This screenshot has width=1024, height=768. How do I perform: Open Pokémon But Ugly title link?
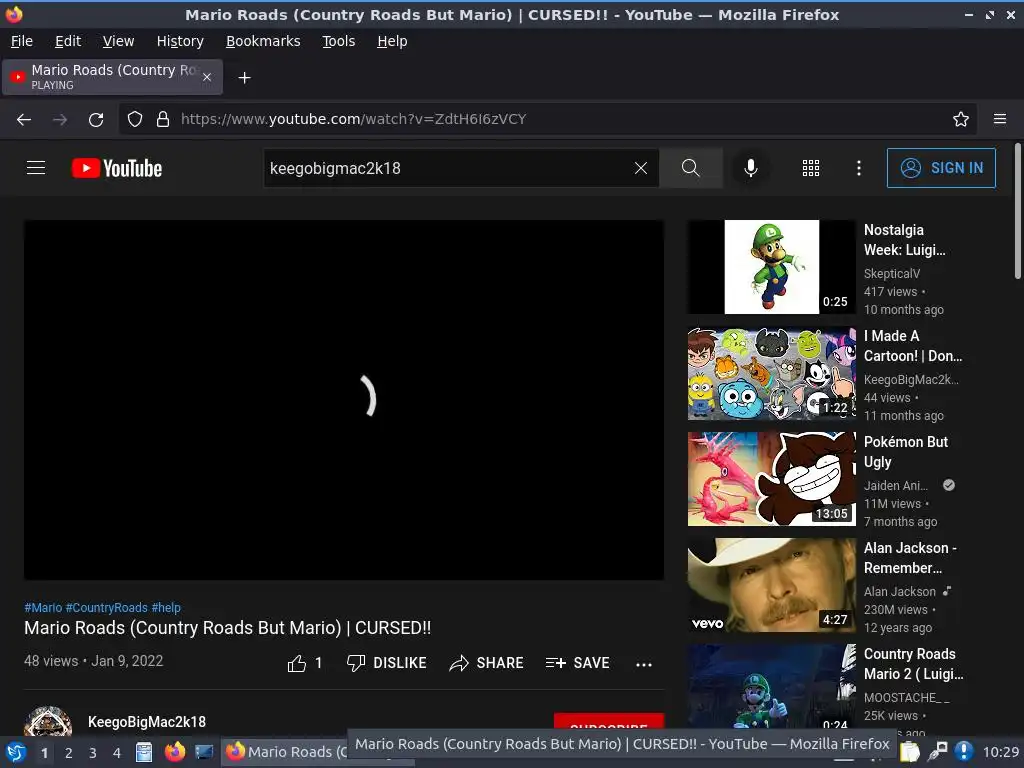coord(906,452)
